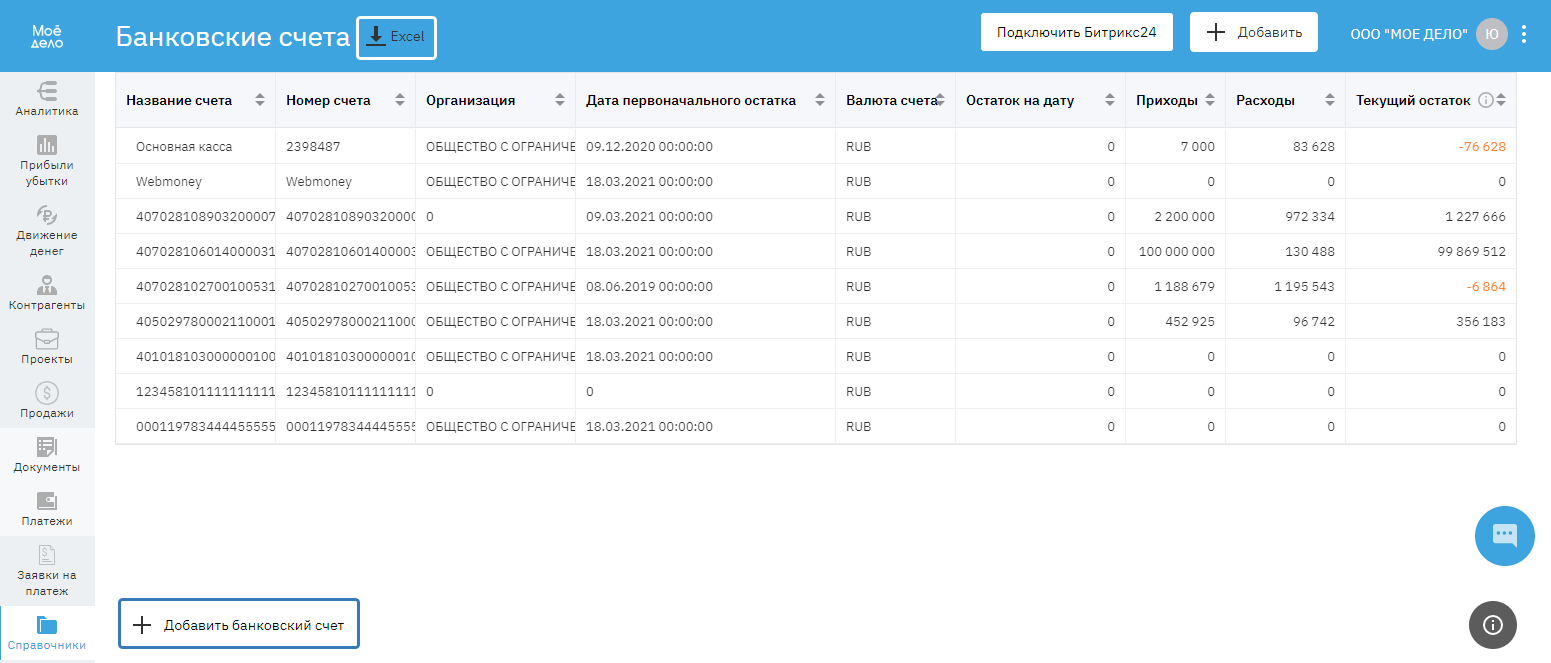The width and height of the screenshot is (1551, 663).
Task: Select the Основная касса table row
Action: (184, 147)
